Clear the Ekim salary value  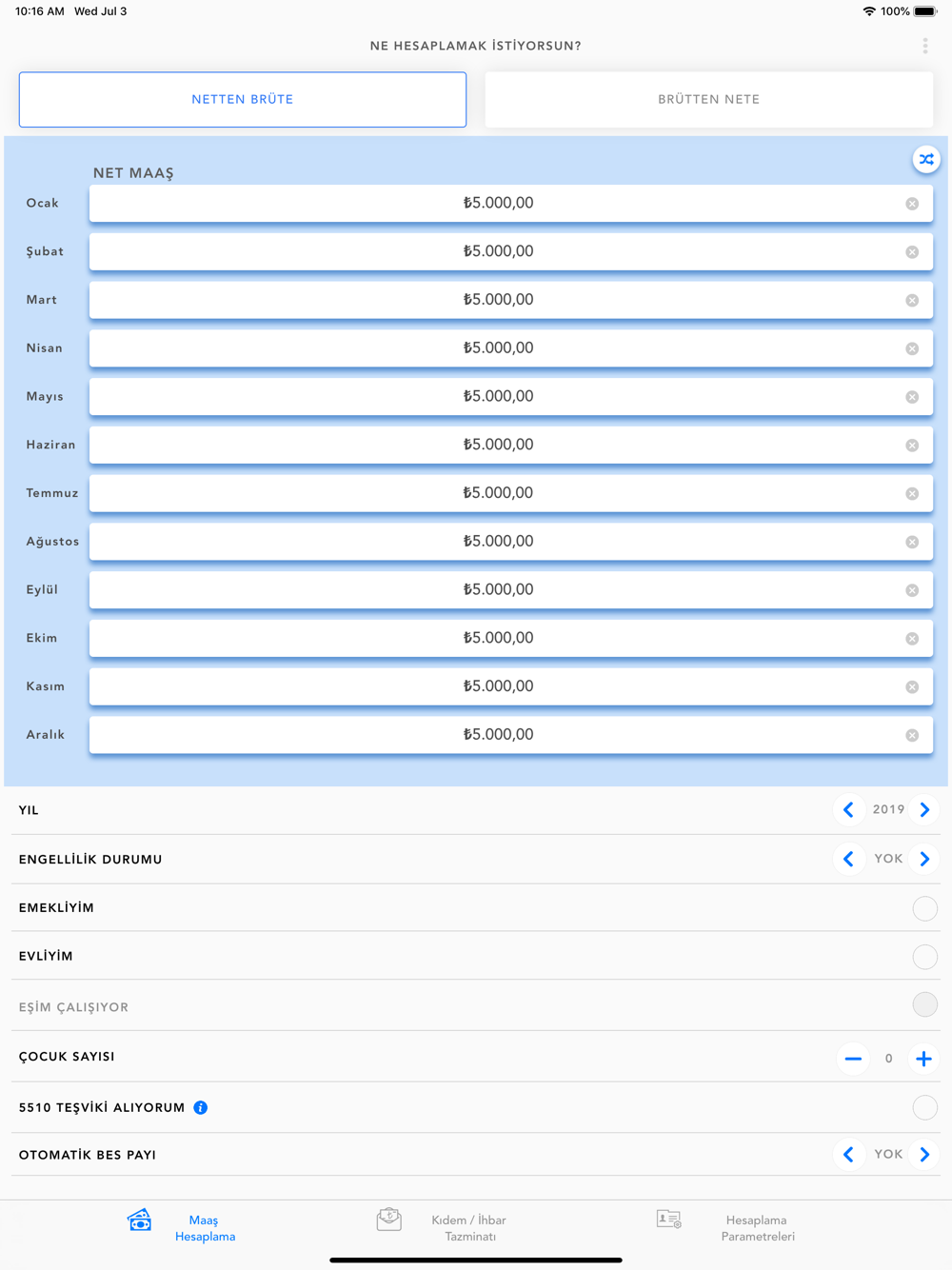[x=912, y=639]
